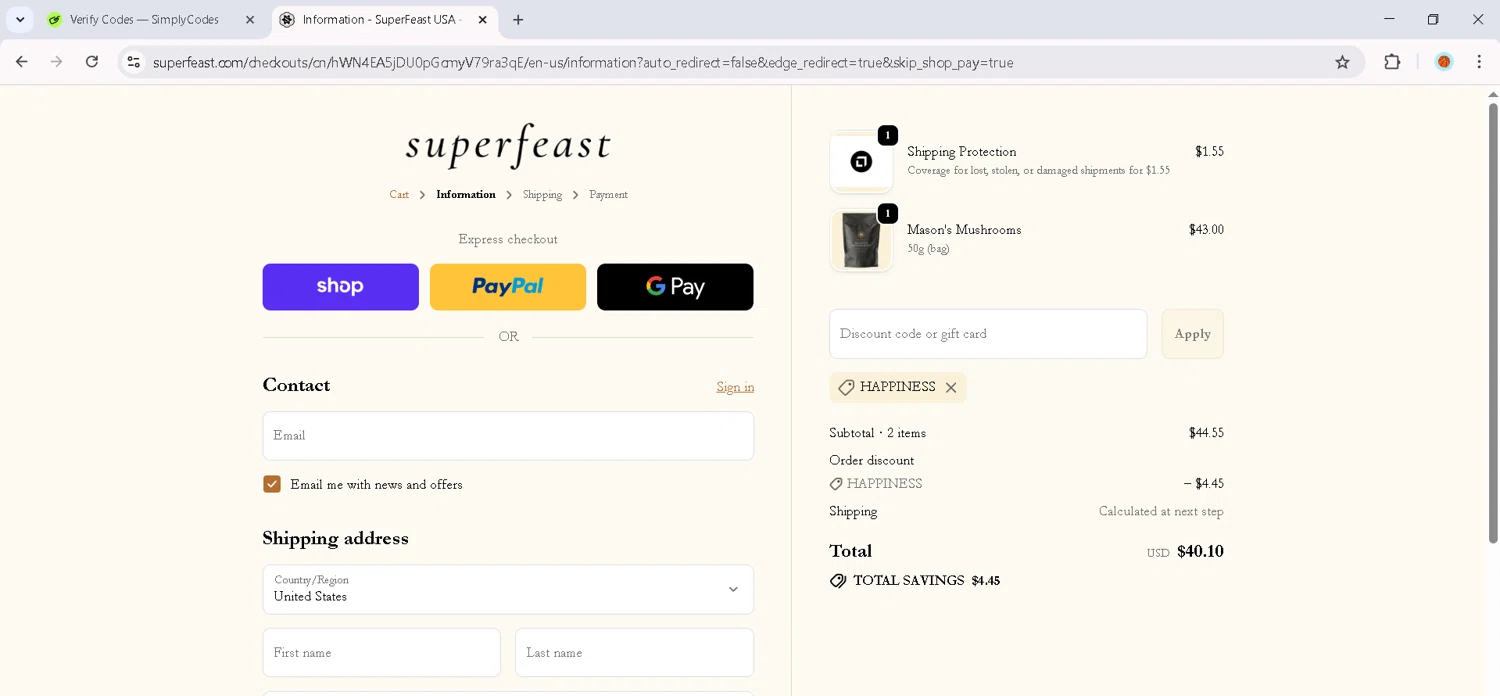The width and height of the screenshot is (1500, 696).
Task: Bookmark this page with star icon
Action: click(x=1342, y=62)
